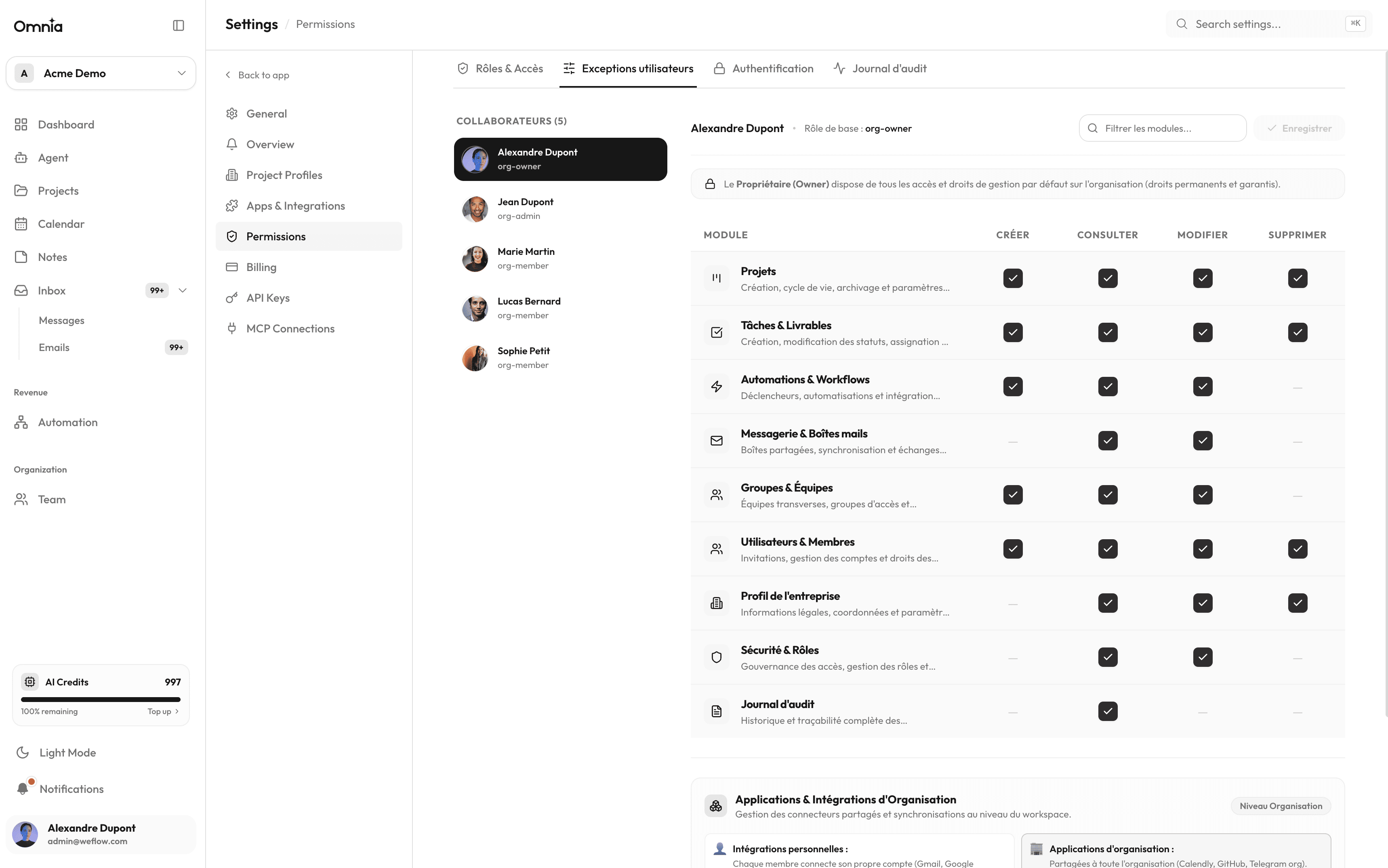1388x868 pixels.
Task: Uncheck Supprimer permission for Tâches & Livrables
Action: tap(1297, 332)
